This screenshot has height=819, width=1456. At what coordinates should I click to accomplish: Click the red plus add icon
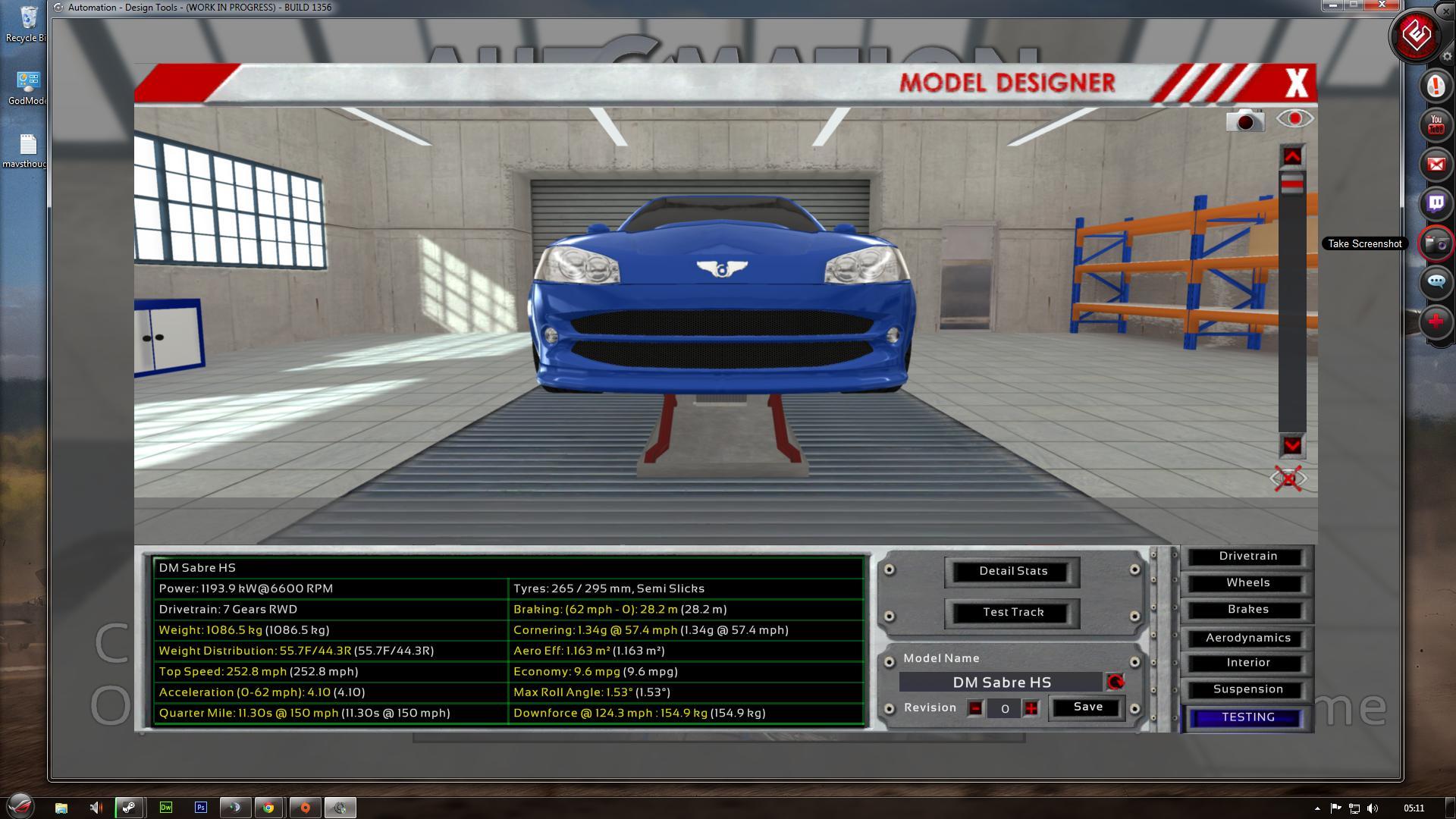point(1436,322)
